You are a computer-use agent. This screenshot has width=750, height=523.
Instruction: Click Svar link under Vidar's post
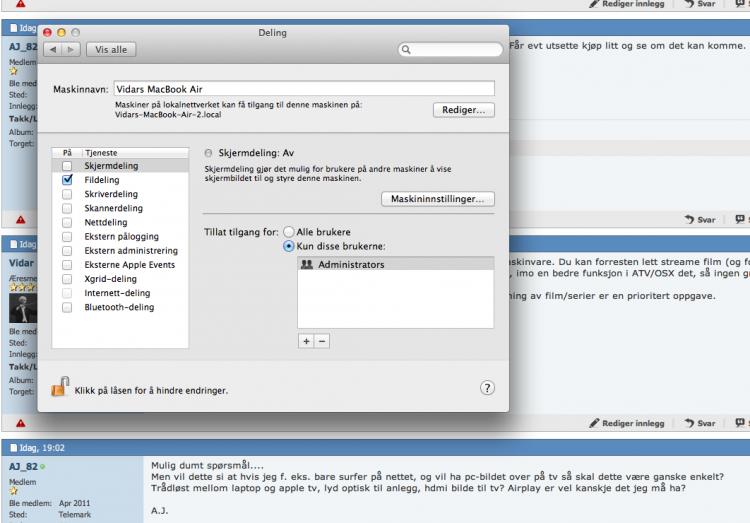pos(702,423)
